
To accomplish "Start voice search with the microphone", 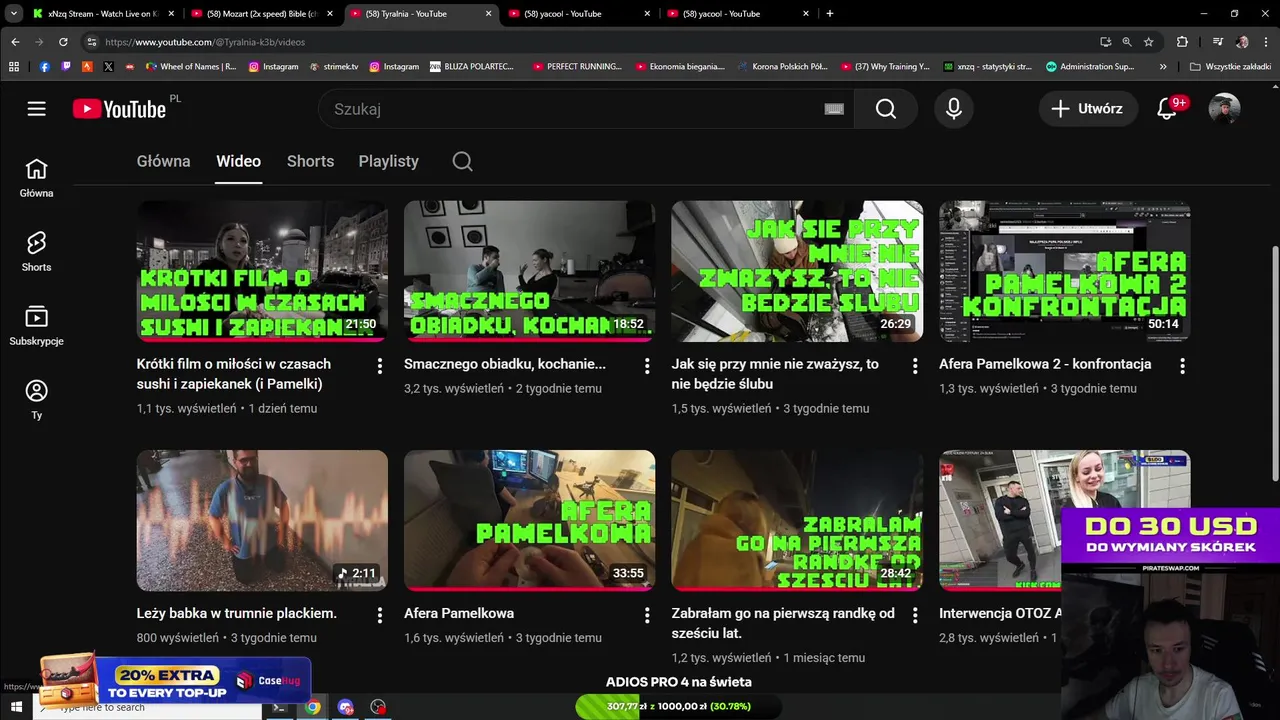I will tap(954, 109).
